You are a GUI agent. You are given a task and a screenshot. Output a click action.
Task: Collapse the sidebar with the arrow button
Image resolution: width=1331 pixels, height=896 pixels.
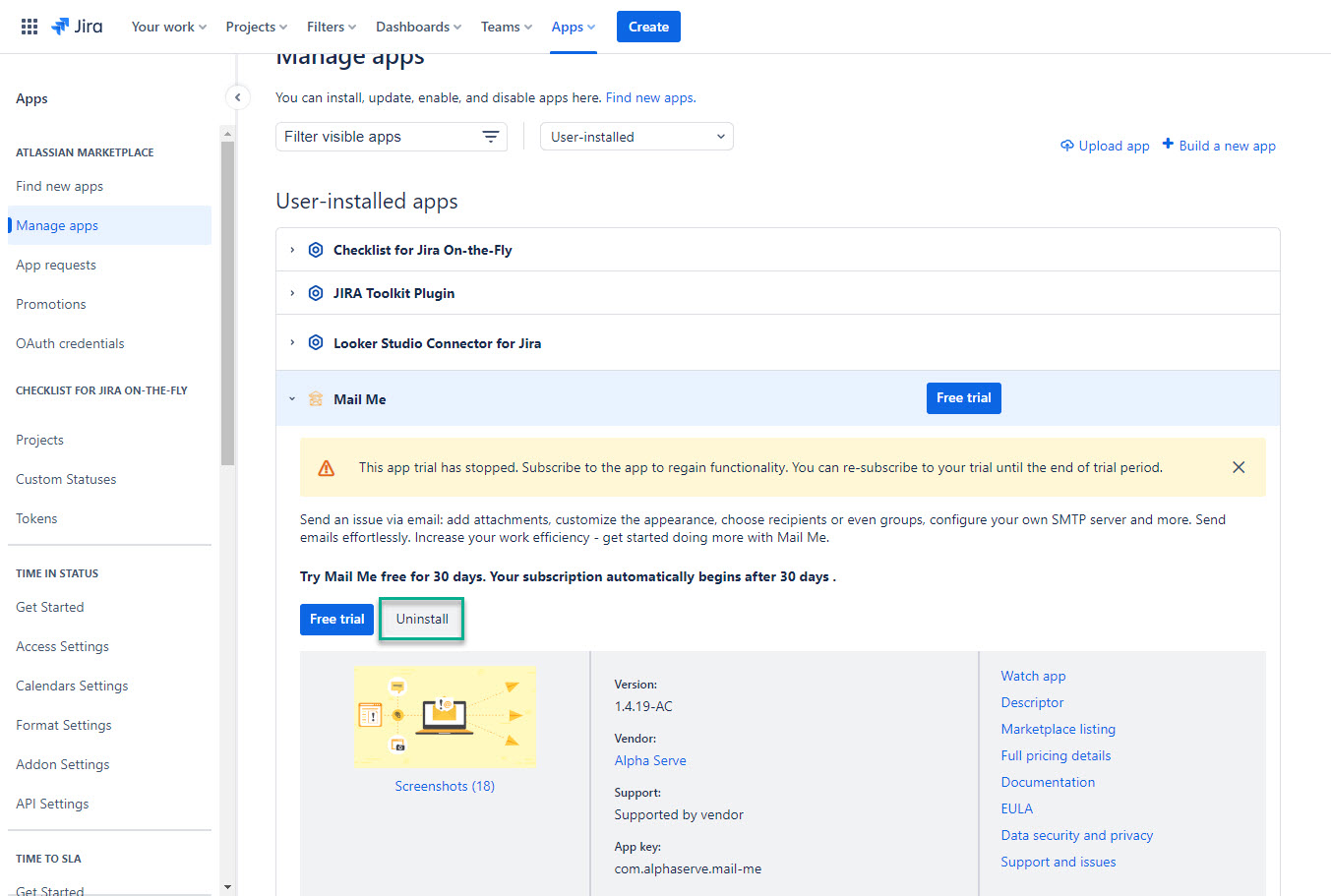tap(237, 97)
